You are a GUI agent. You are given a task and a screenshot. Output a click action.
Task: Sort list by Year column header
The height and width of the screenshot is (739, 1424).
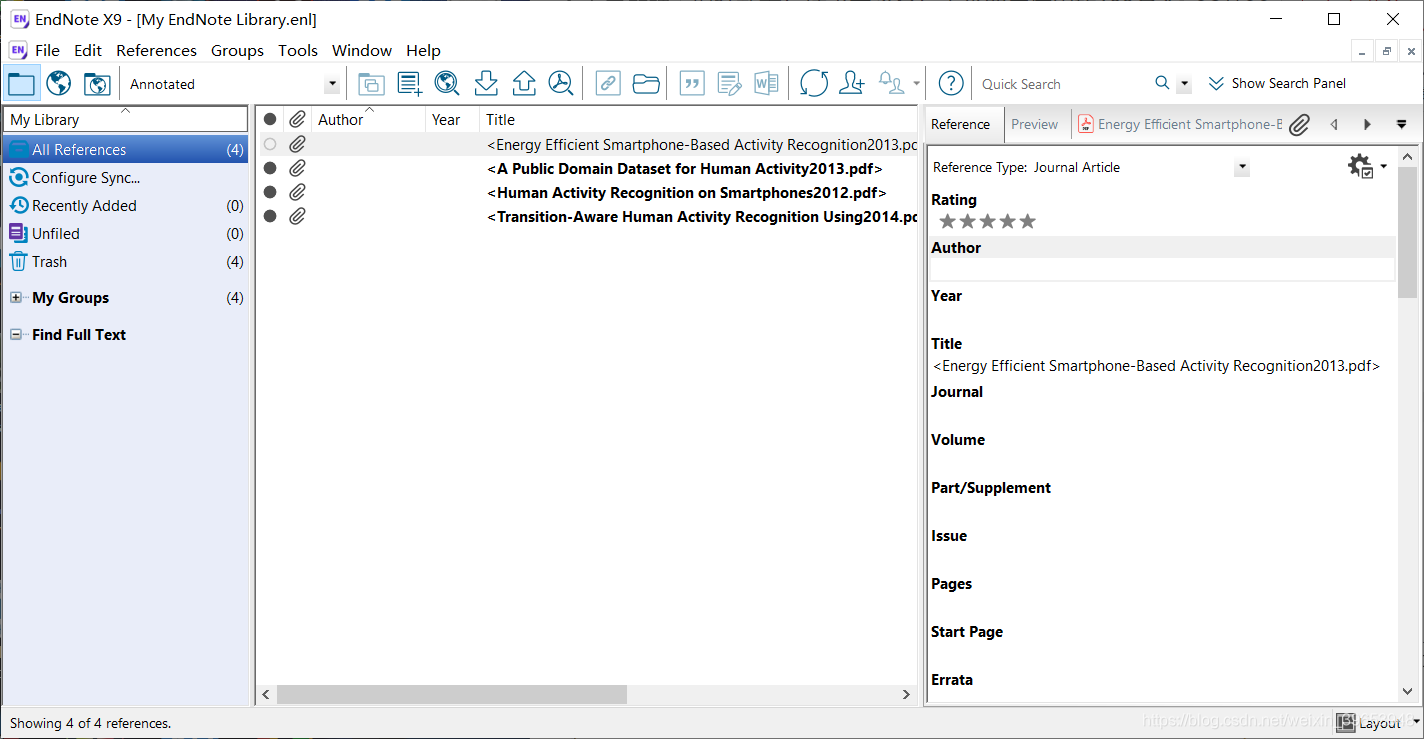click(452, 120)
